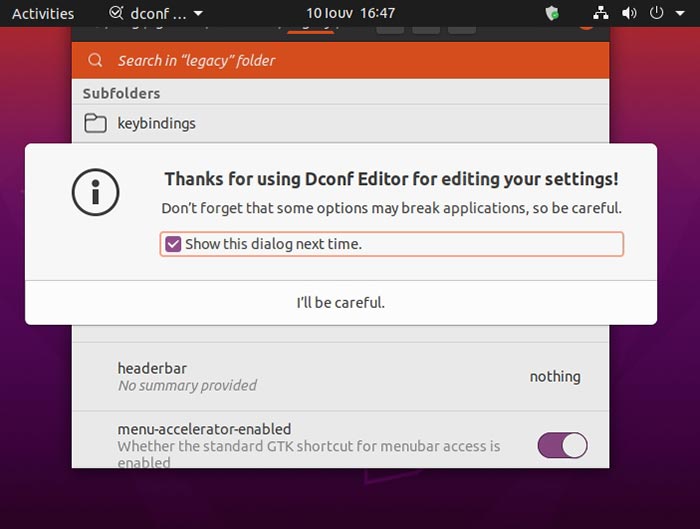Screen dimensions: 700x529
Task: Click the search magnifier icon in orange bar
Action: [95, 60]
